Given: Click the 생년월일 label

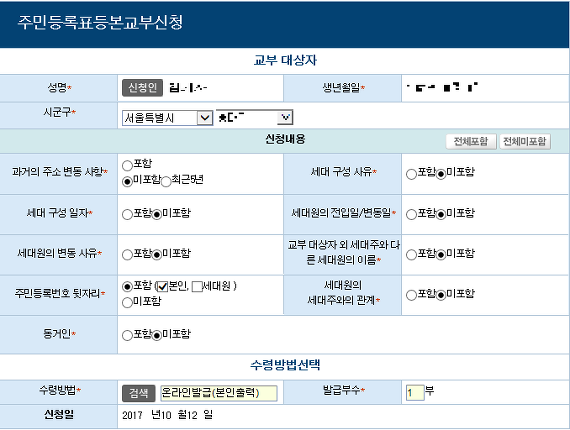Looking at the screenshot, I should (x=344, y=88).
